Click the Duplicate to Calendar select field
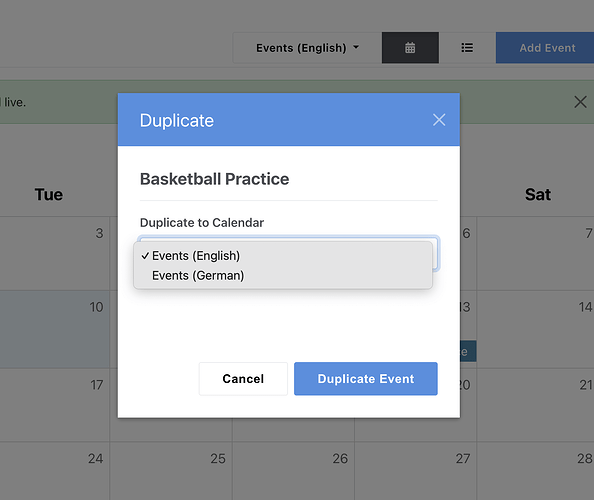This screenshot has width=594, height=500. click(289, 253)
